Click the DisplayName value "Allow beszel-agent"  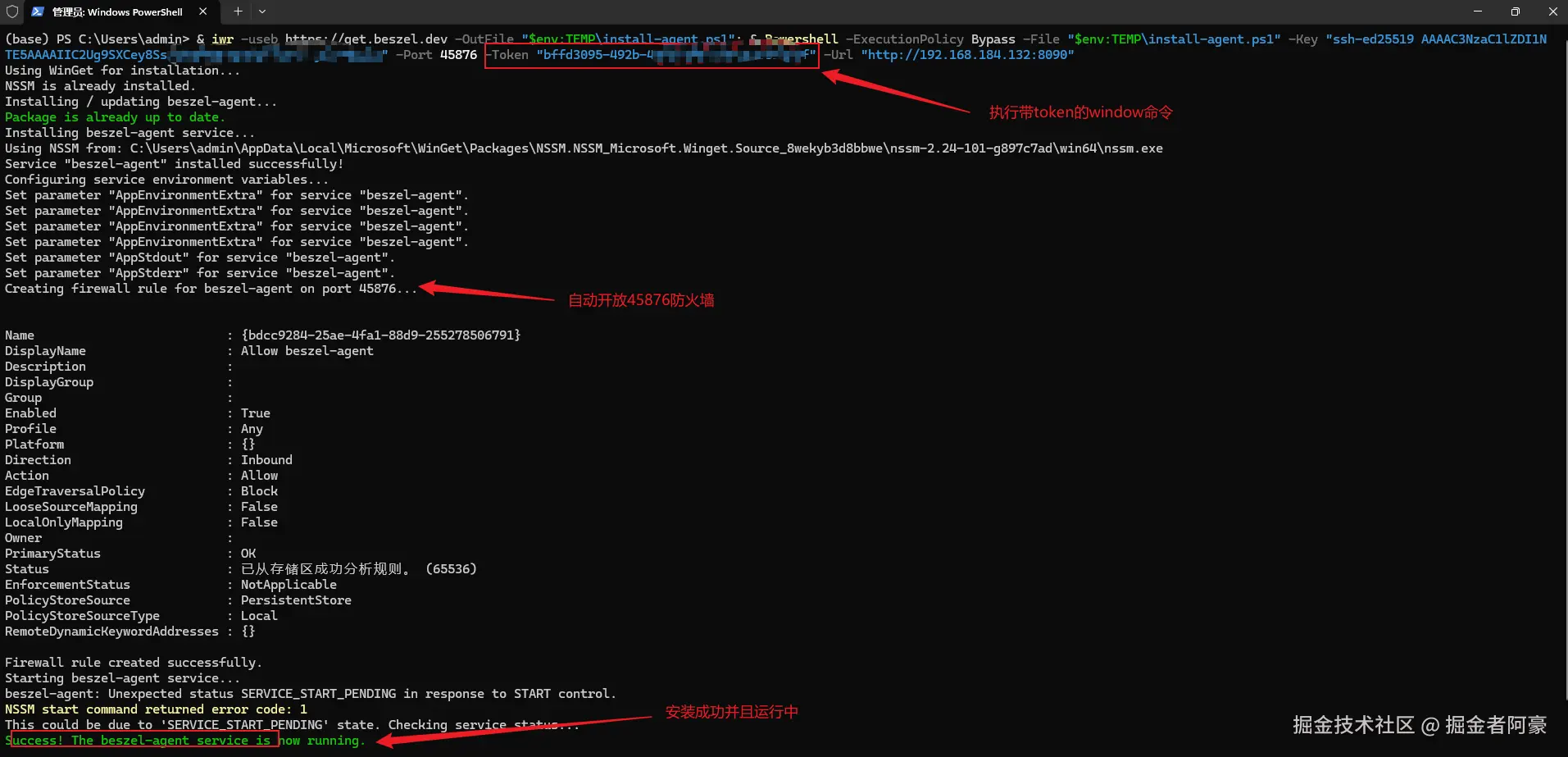tap(307, 351)
